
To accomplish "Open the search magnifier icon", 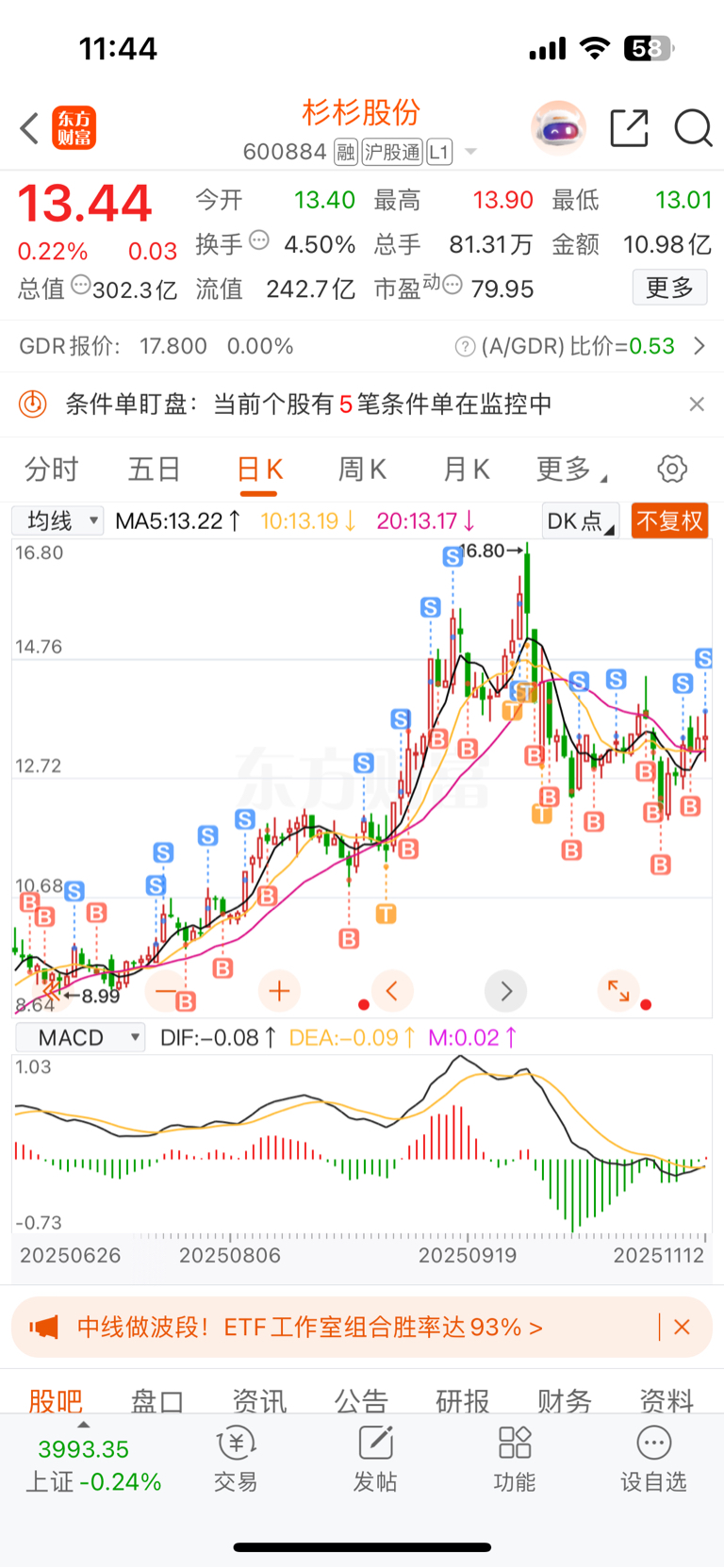I will coord(693,128).
